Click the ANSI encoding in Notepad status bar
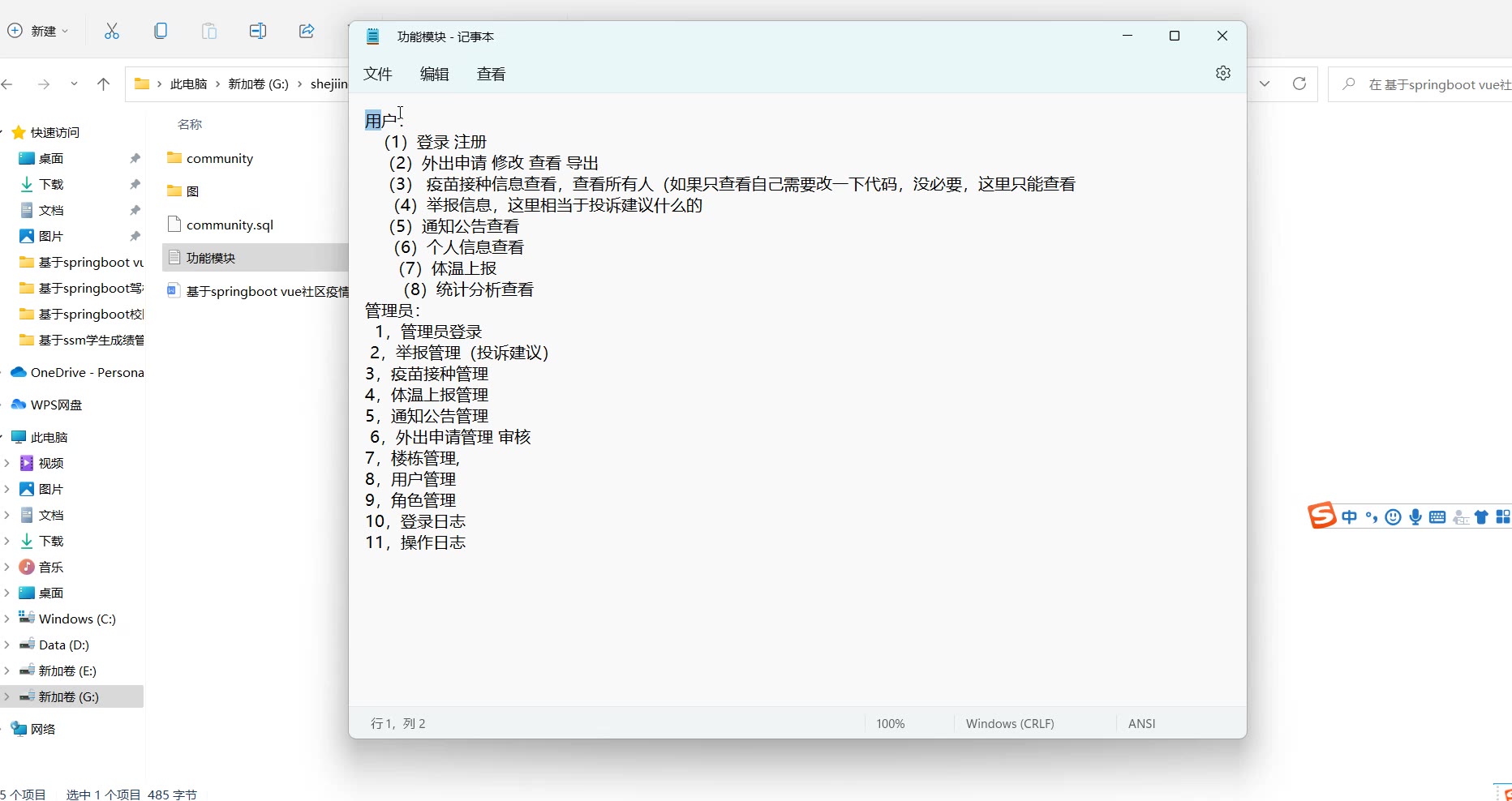The image size is (1512, 801). tap(1142, 723)
